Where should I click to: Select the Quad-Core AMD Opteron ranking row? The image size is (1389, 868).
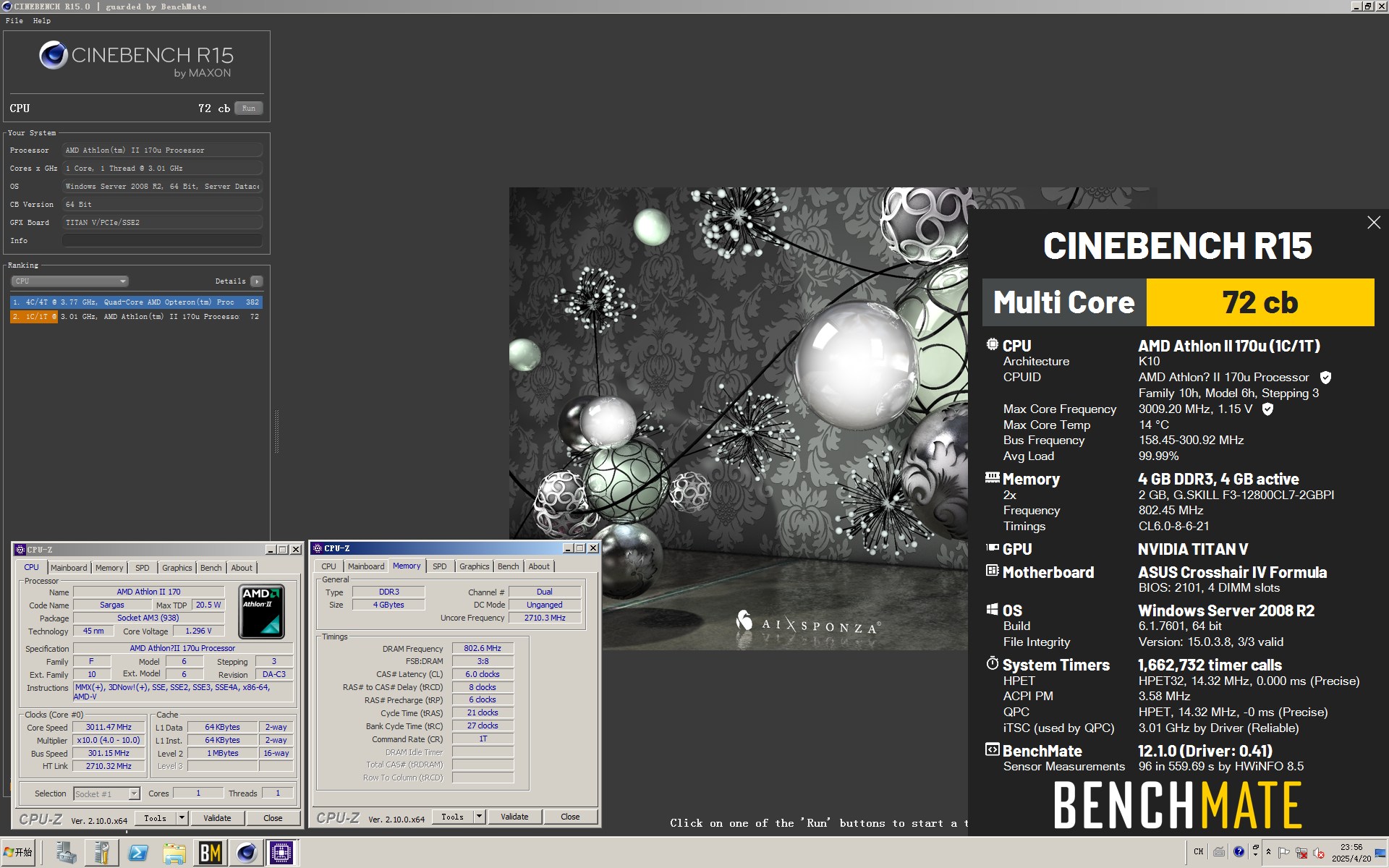[136, 302]
